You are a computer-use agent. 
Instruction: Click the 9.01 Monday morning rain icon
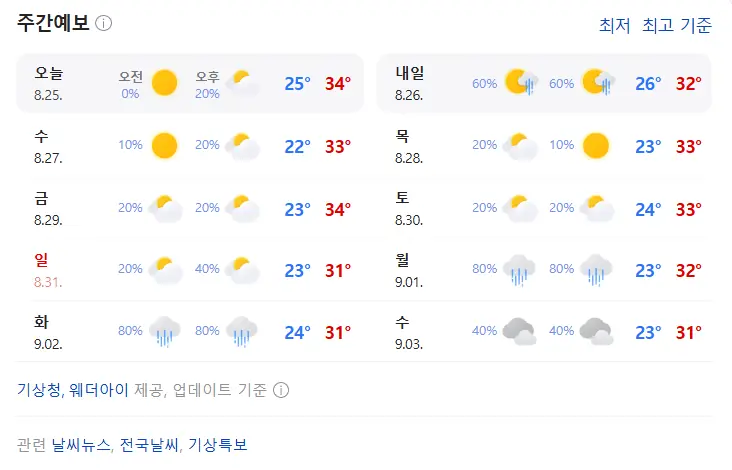pyautogui.click(x=519, y=270)
